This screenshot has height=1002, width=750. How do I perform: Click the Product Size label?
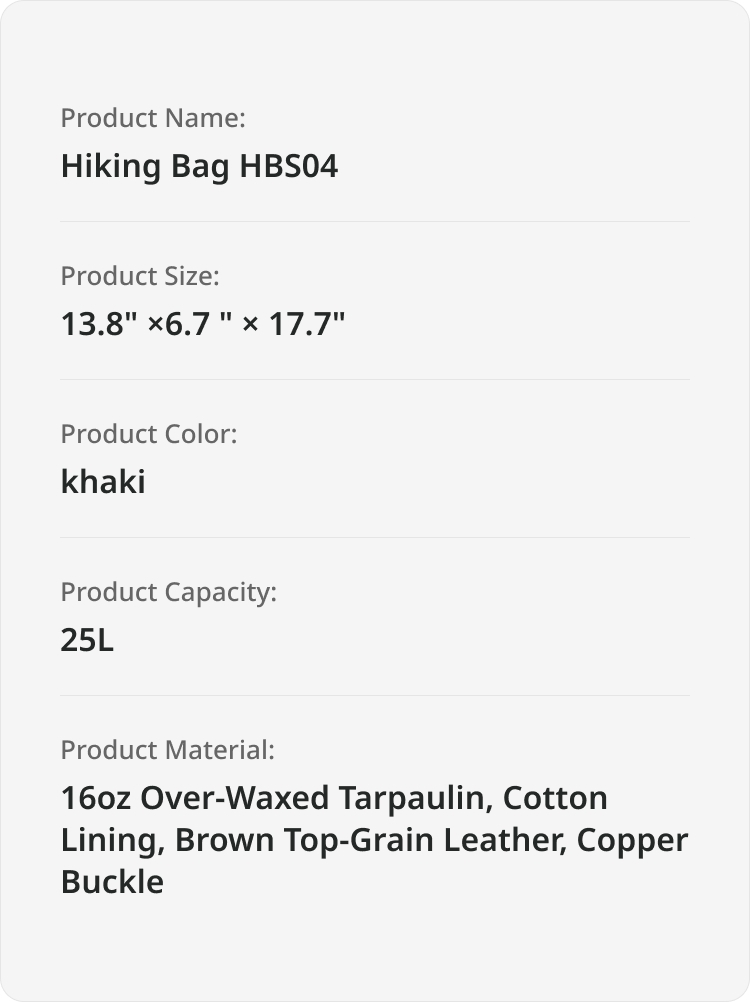pyautogui.click(x=140, y=276)
